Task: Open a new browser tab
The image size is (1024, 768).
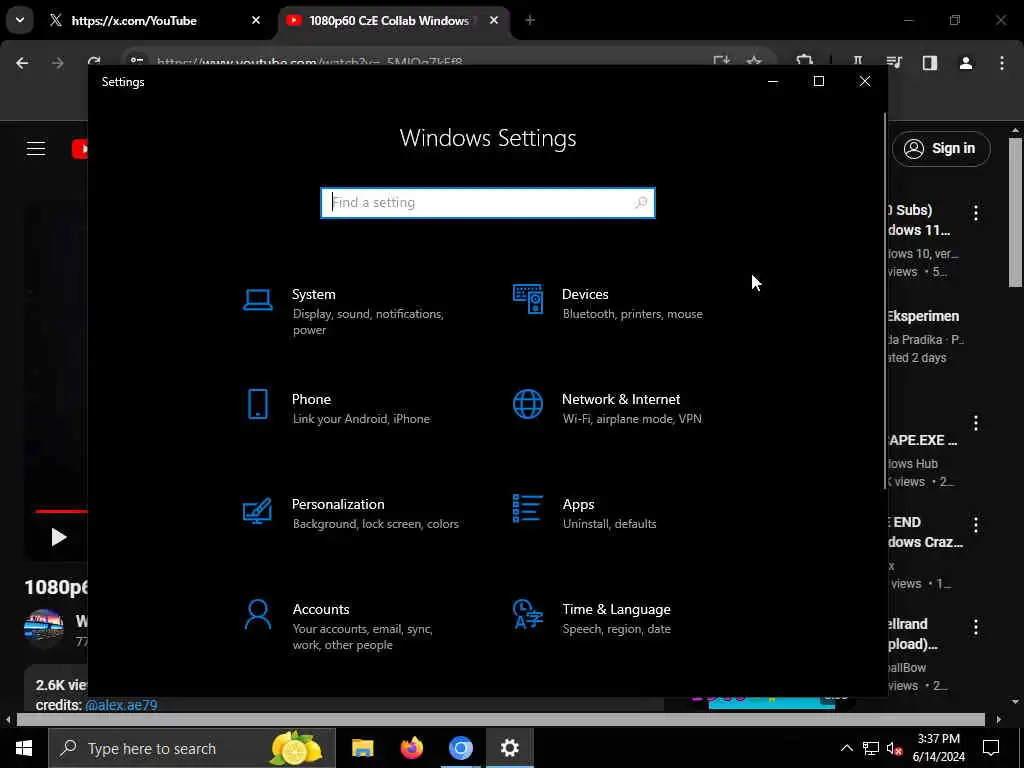Action: click(x=530, y=20)
